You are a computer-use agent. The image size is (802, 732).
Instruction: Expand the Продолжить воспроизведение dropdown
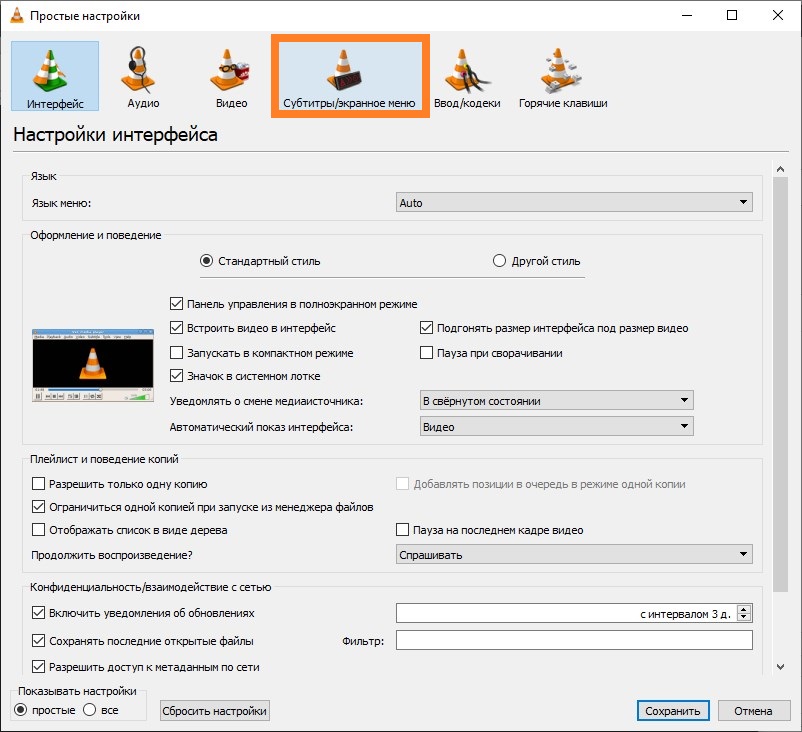(574, 555)
